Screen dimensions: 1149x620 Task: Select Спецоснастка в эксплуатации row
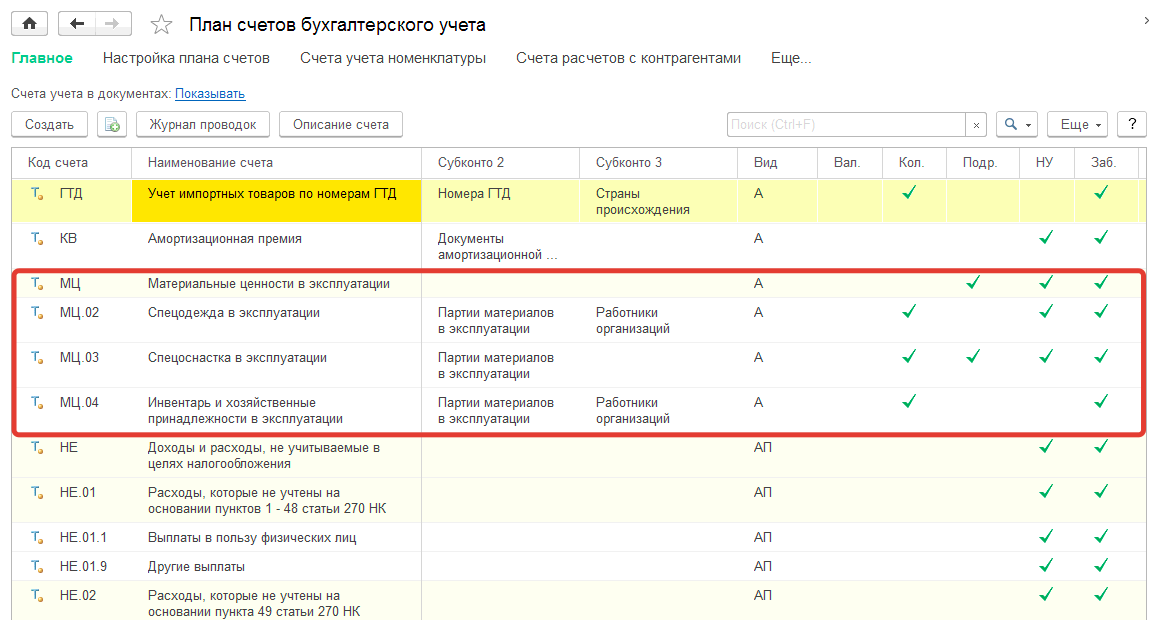[575, 365]
